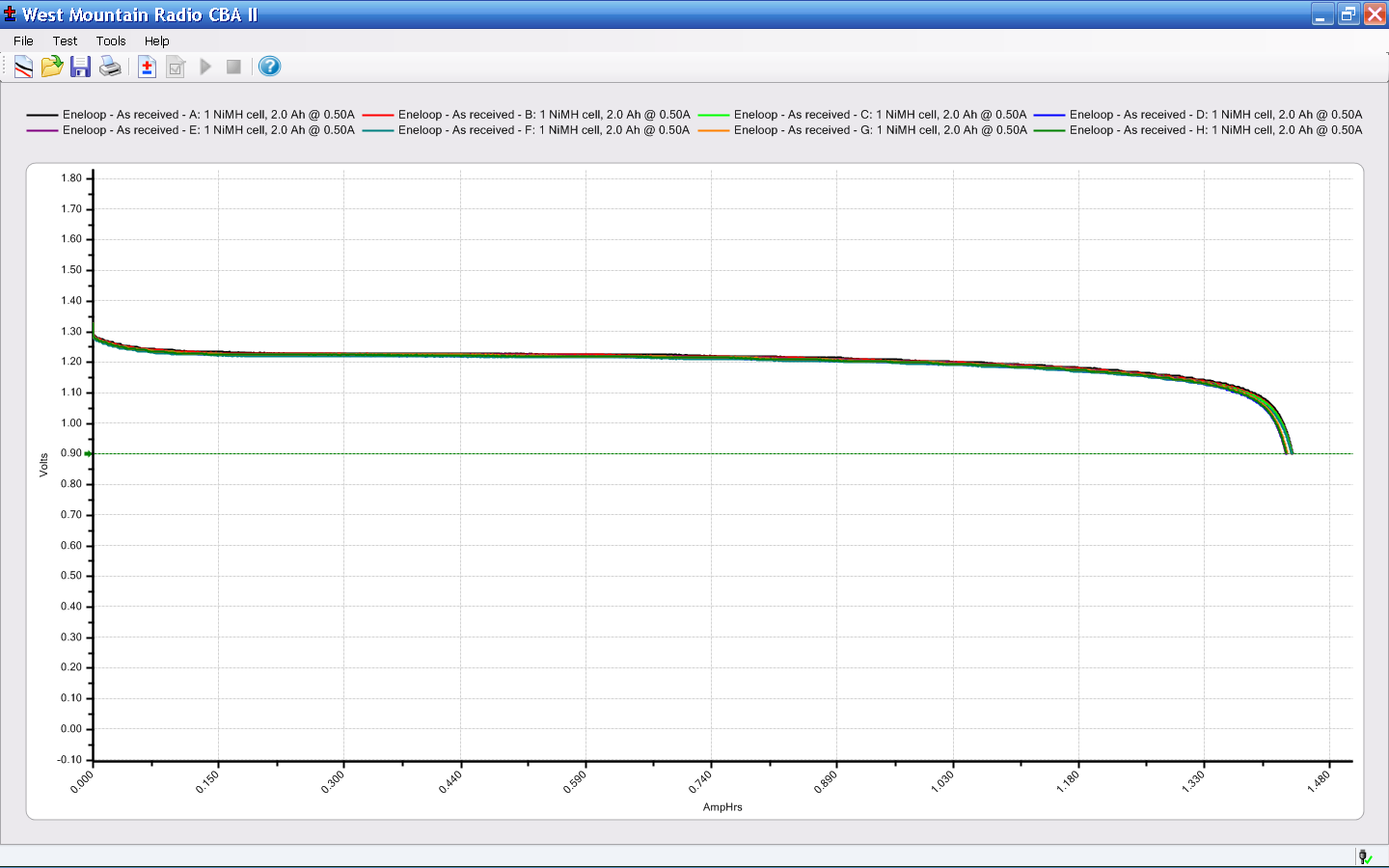This screenshot has width=1389, height=868.
Task: Open the Help menu
Action: tap(157, 41)
